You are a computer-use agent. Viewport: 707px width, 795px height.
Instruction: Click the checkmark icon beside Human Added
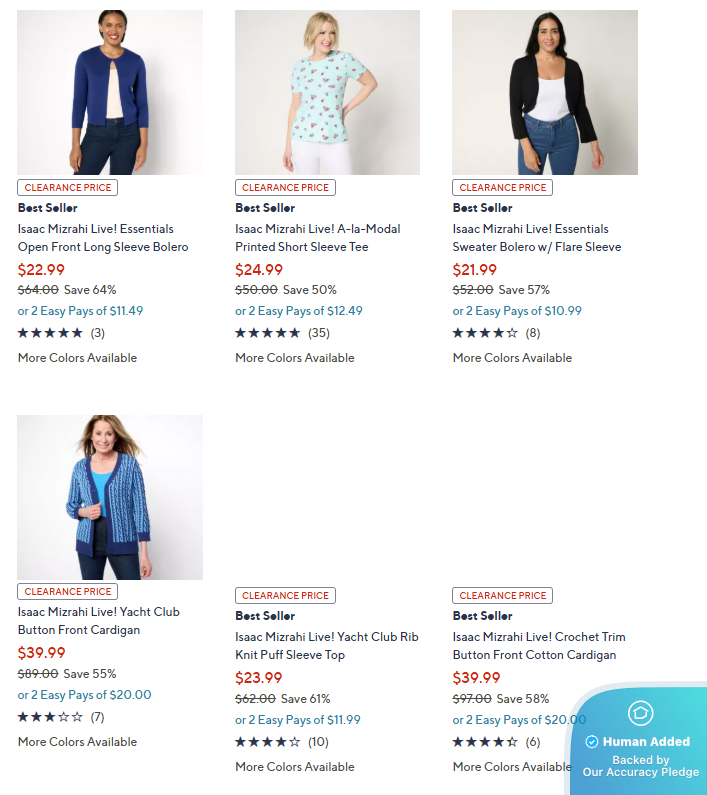pyautogui.click(x=591, y=742)
